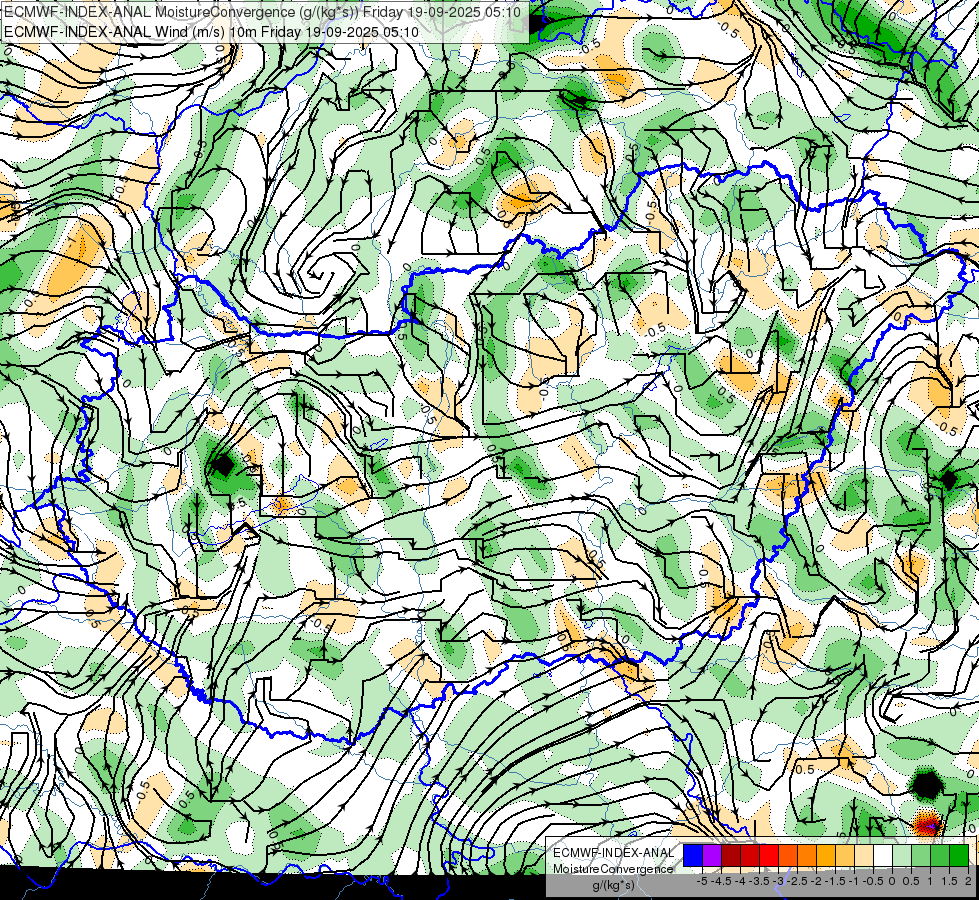Select the light orange swatch between -1.5 and -1
979x900 pixels.
(x=845, y=855)
